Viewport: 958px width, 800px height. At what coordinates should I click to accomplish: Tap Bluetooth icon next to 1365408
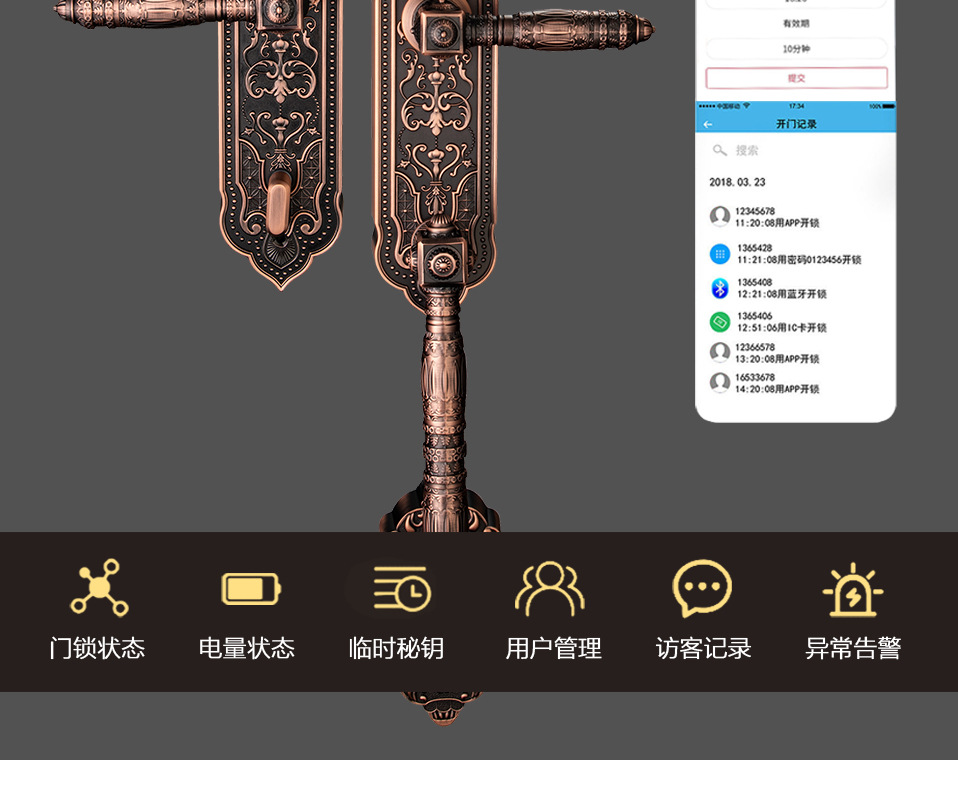coord(720,288)
